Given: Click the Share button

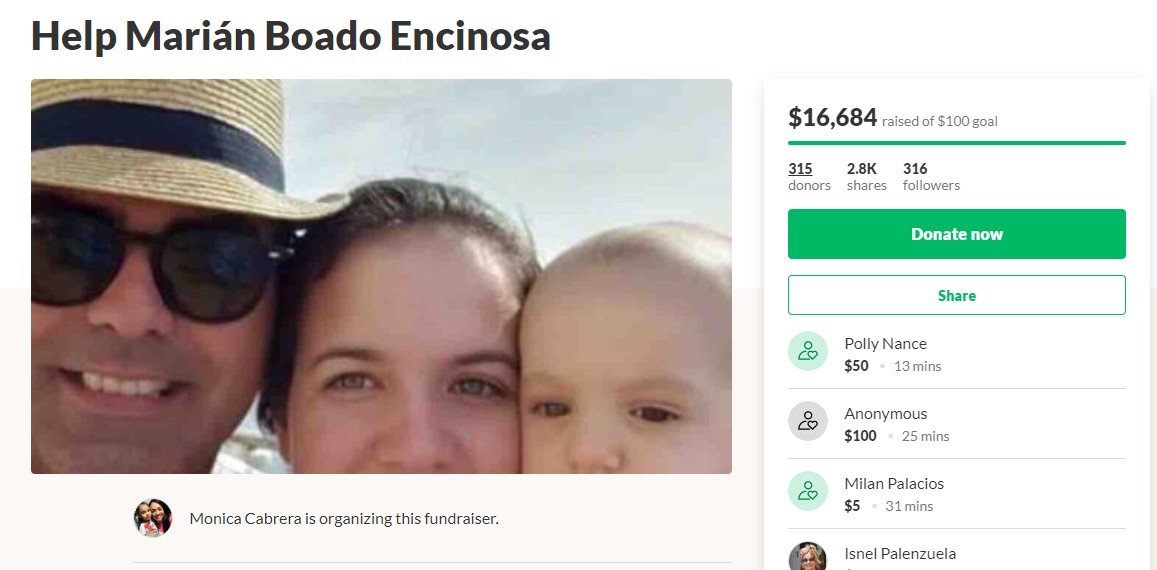Looking at the screenshot, I should (x=956, y=295).
